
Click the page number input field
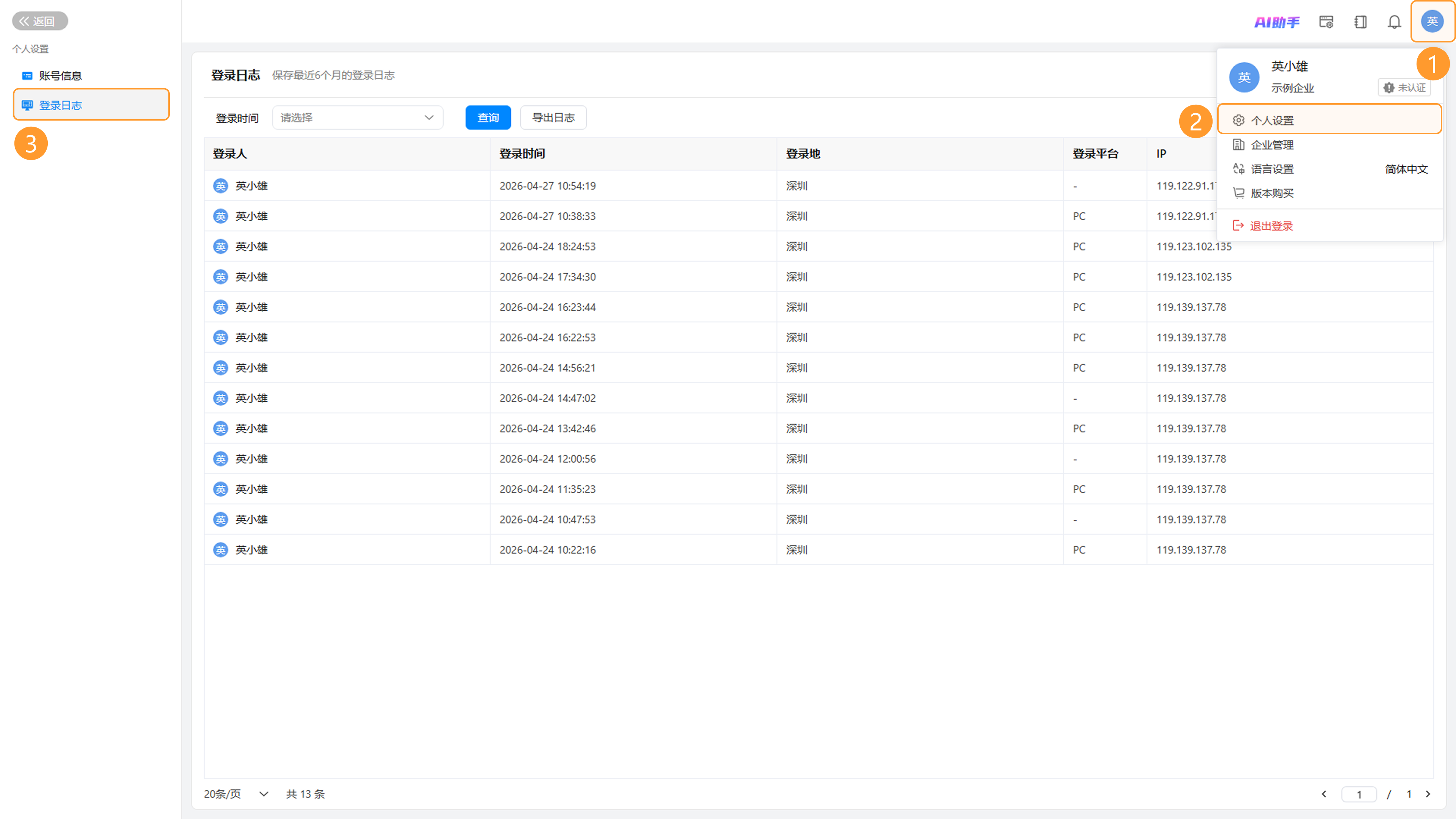click(x=1359, y=794)
